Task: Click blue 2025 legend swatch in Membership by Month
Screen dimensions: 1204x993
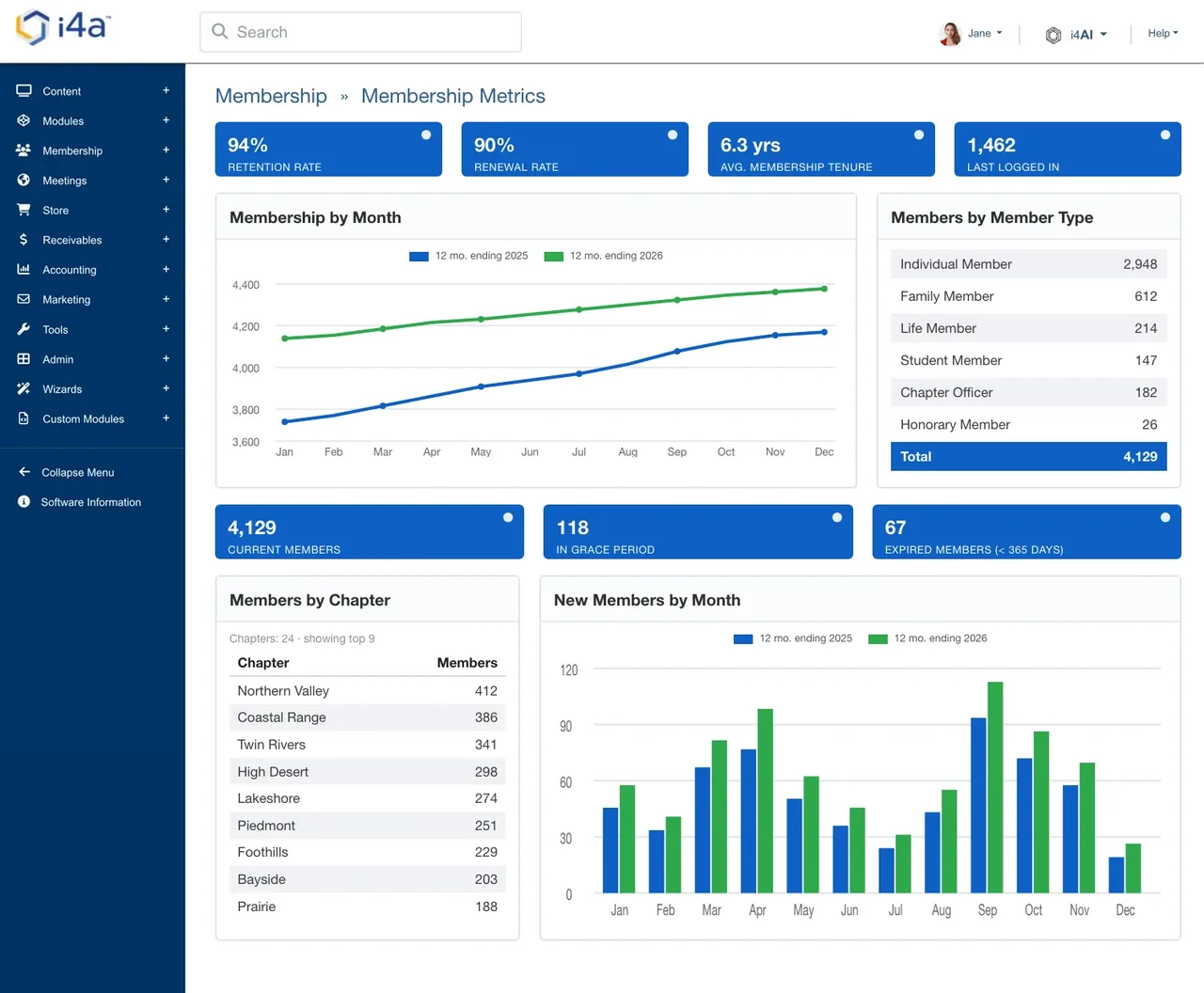Action: point(419,256)
